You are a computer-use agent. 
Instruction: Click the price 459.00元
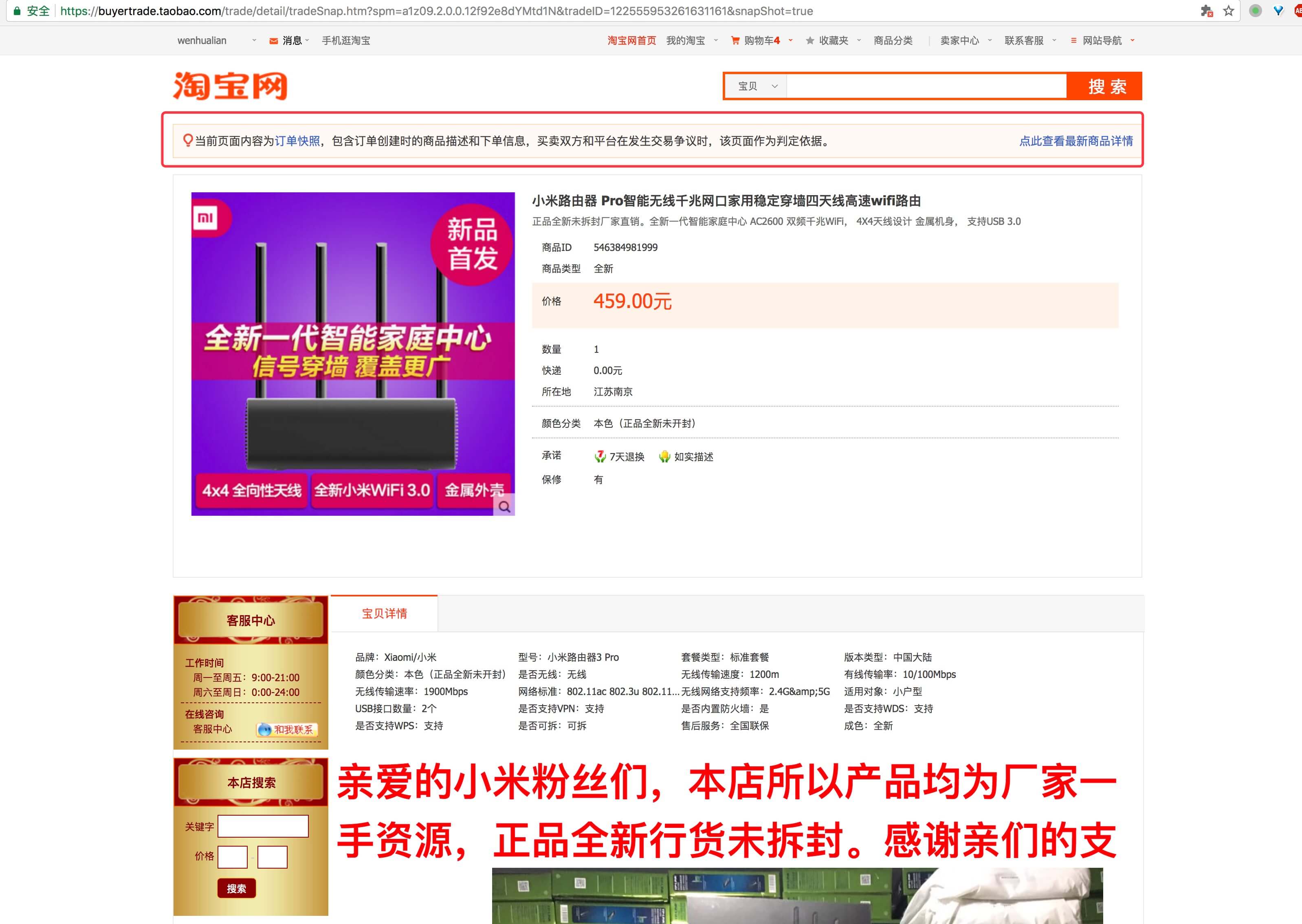pyautogui.click(x=633, y=301)
